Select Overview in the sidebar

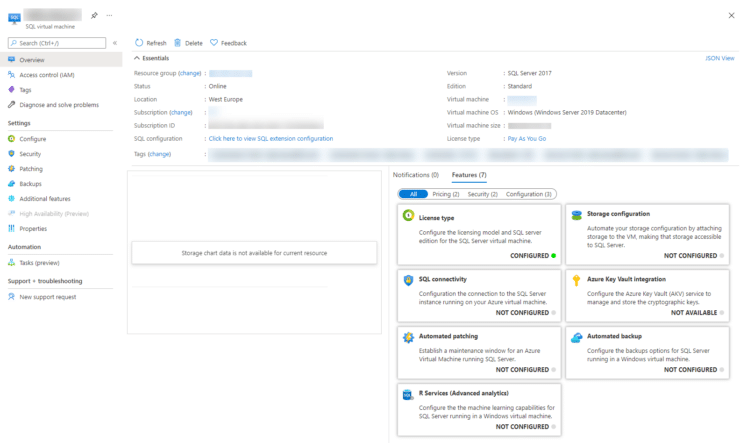(61, 60)
